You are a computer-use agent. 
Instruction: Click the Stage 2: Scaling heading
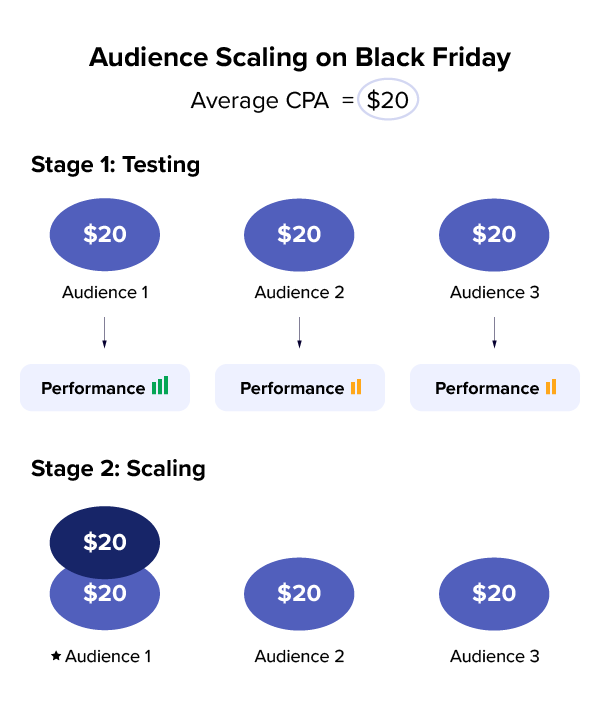pyautogui.click(x=118, y=468)
